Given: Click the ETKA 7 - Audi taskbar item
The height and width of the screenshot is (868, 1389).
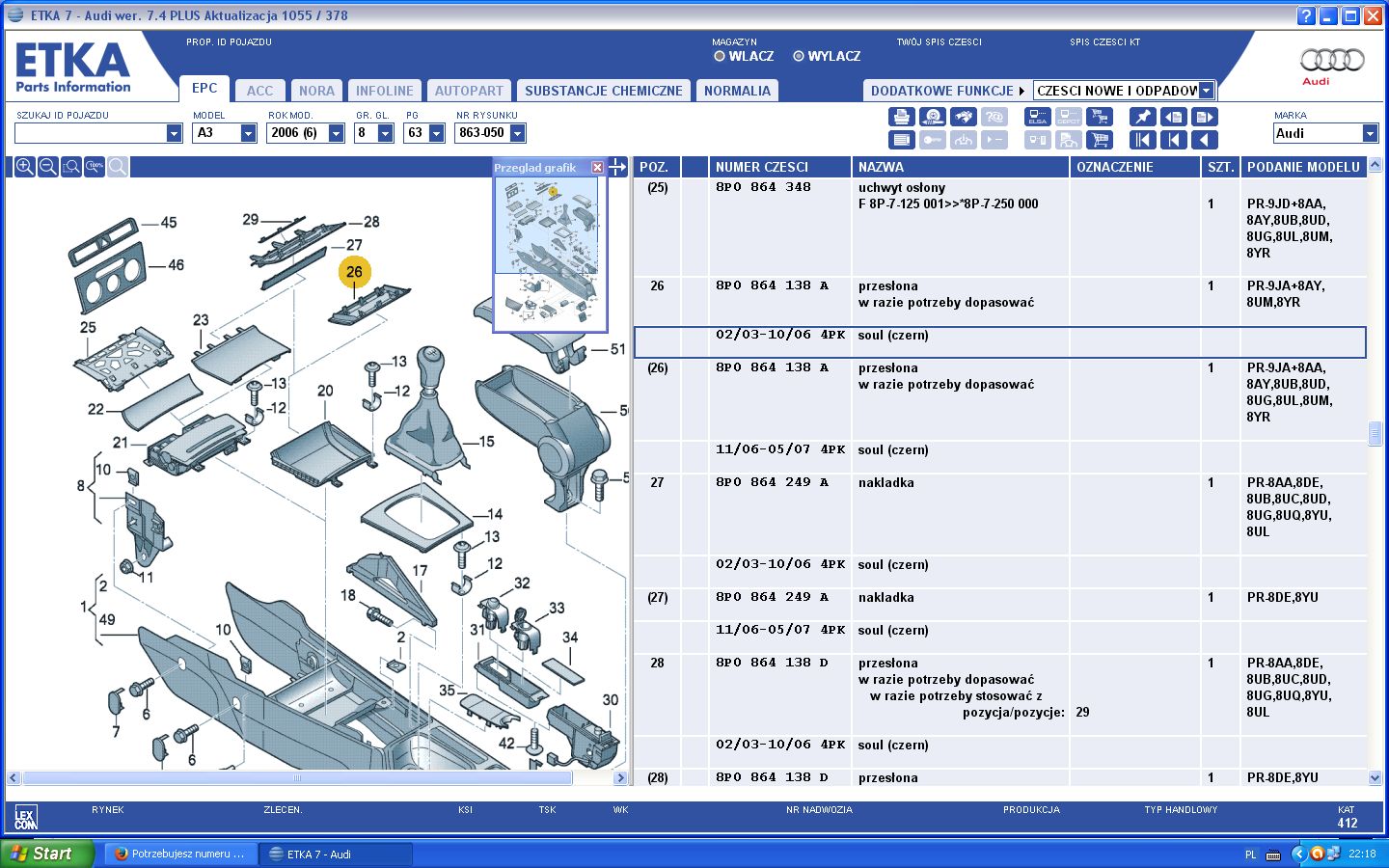Looking at the screenshot, I should [337, 854].
